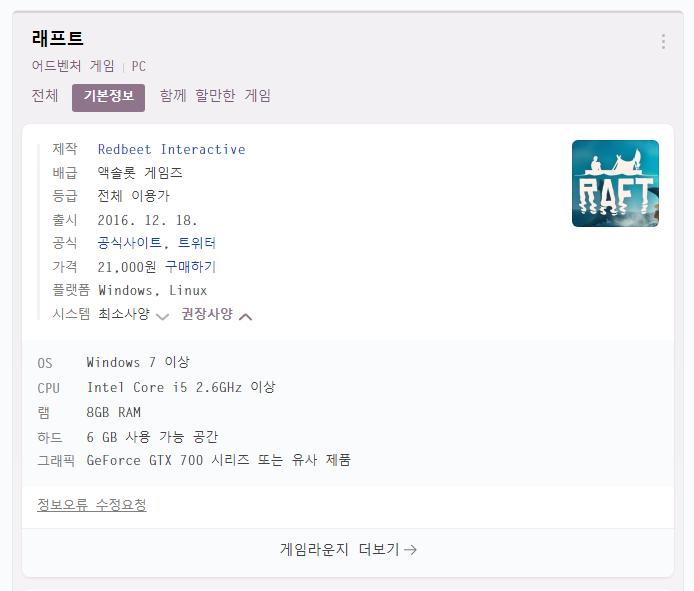
Task: Click the 래프트 game title
Action: pos(58,38)
